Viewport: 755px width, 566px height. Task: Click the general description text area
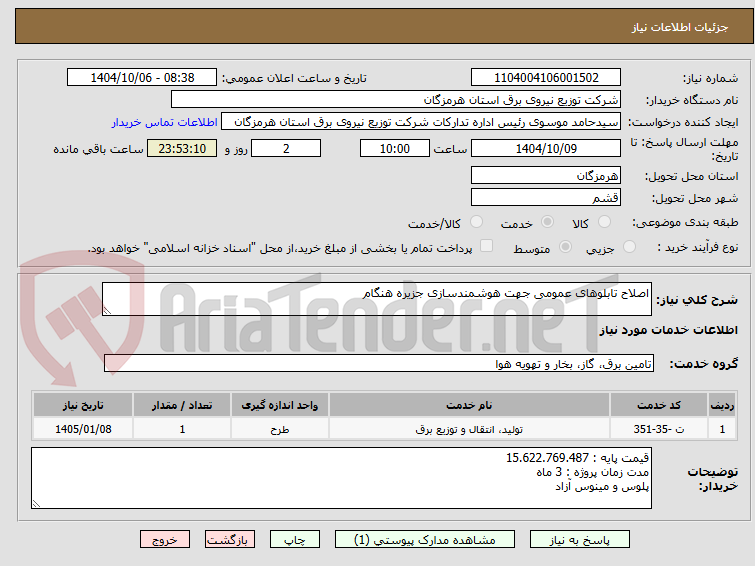377,299
